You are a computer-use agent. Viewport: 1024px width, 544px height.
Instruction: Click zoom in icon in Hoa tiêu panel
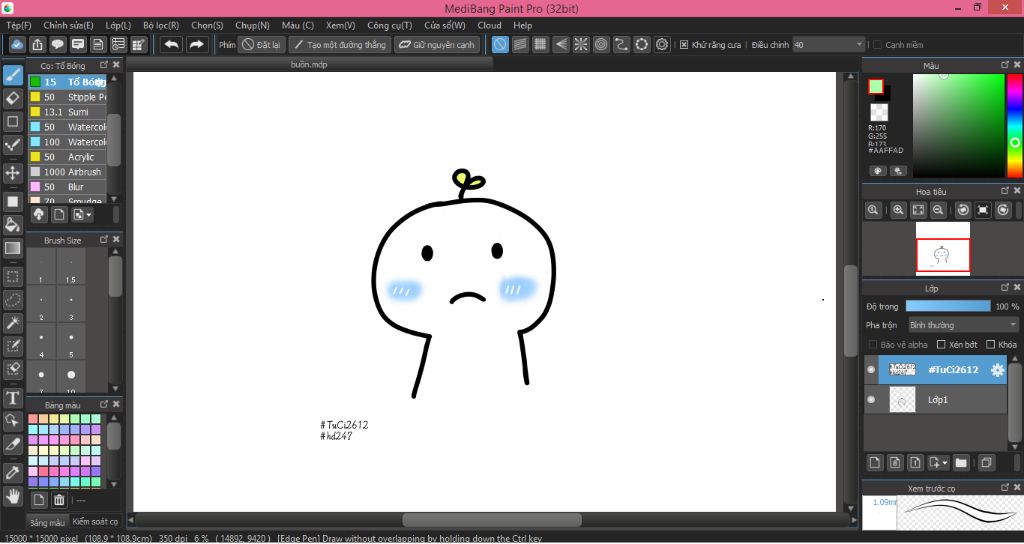(899, 210)
